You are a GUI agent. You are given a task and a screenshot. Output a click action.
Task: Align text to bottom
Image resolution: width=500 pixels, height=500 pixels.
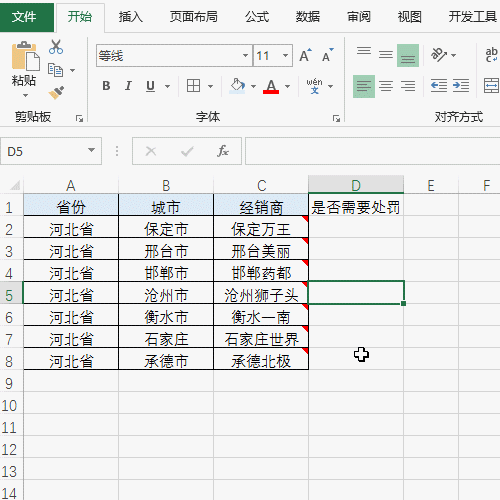click(408, 56)
